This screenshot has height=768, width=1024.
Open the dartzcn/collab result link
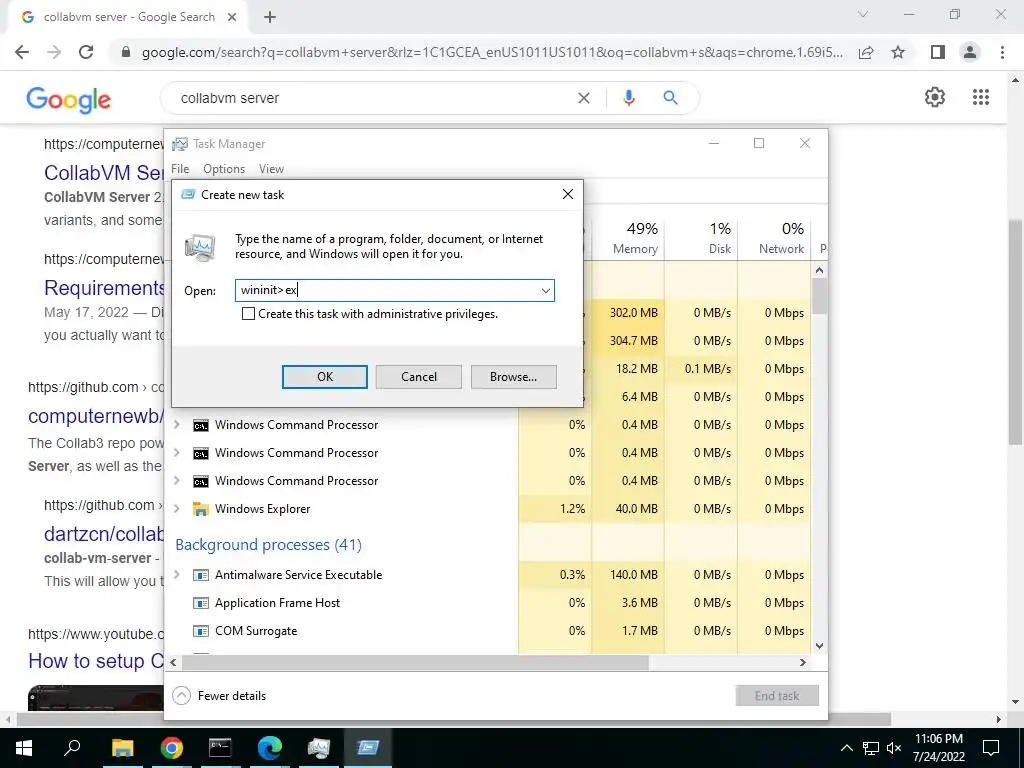tap(103, 534)
